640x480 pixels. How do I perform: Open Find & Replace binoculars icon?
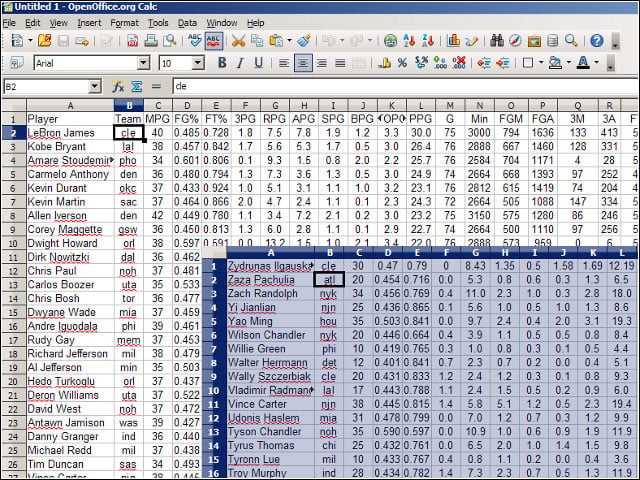point(497,40)
